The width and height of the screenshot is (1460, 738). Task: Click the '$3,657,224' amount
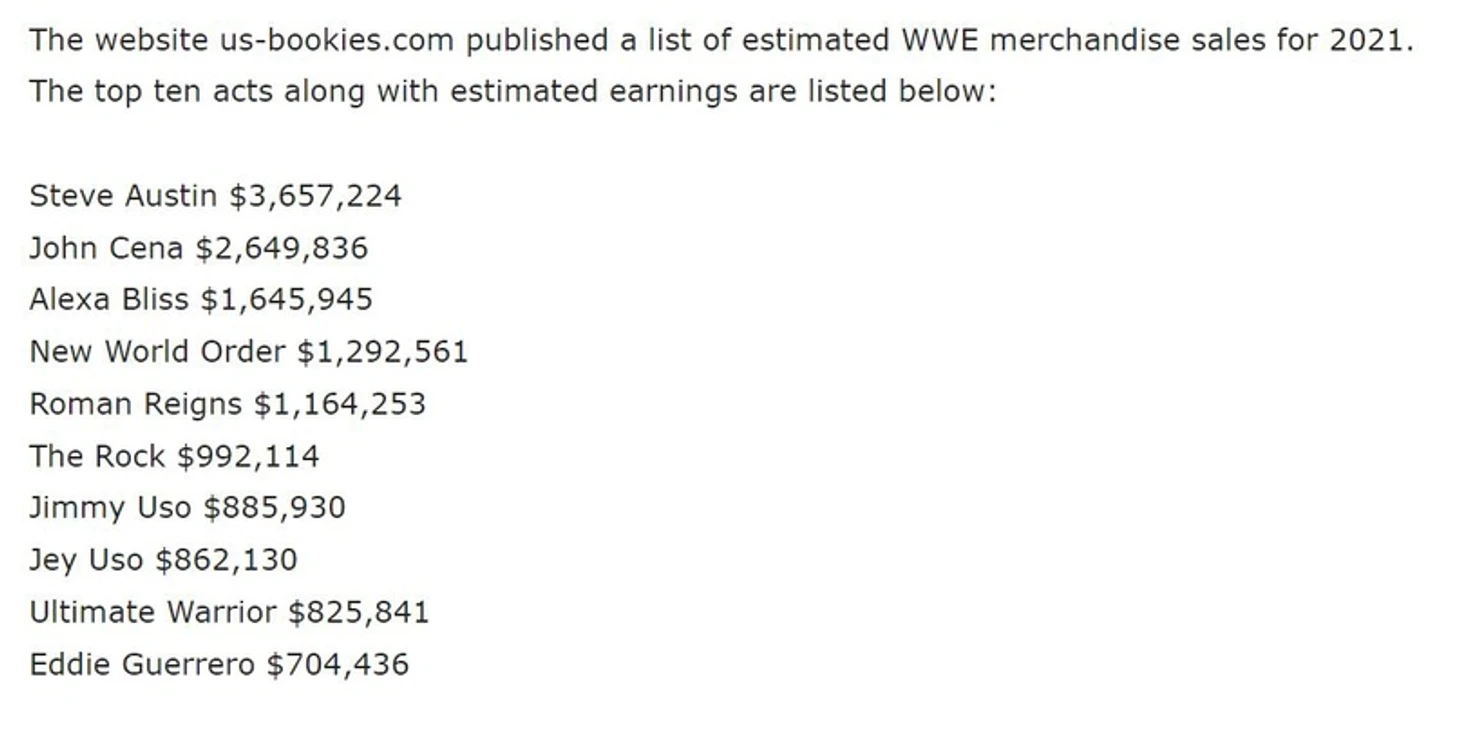[x=315, y=196]
